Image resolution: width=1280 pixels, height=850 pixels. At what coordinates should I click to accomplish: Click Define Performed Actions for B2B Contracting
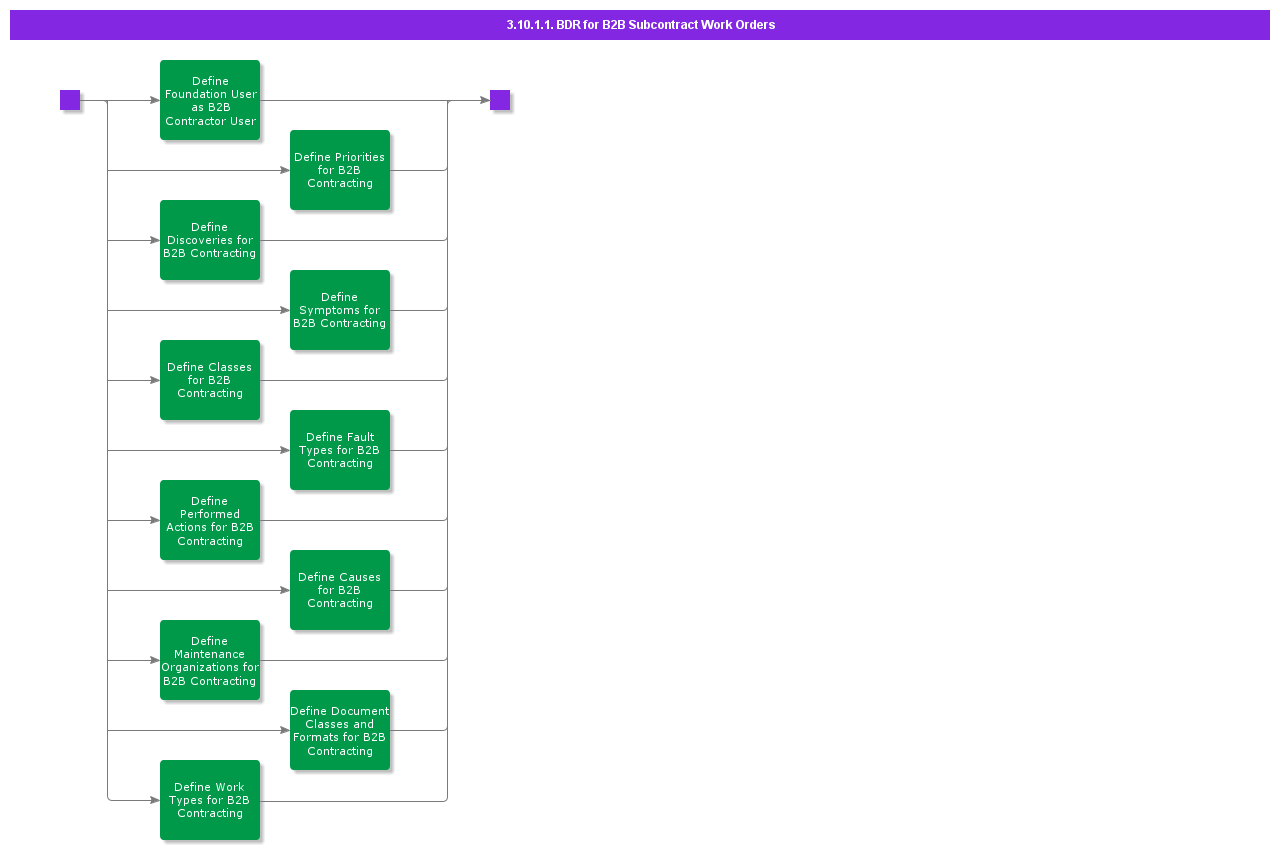210,520
